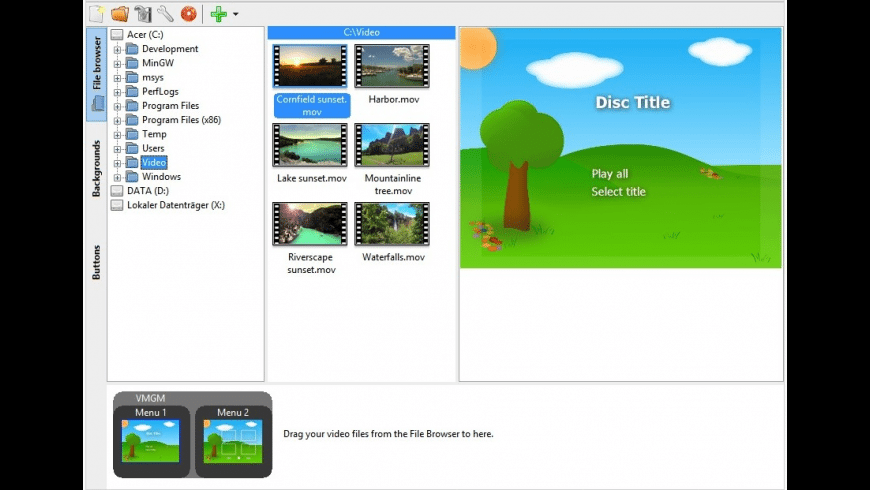The image size is (870, 490).
Task: Burn the DVD using the red disc icon
Action: tap(189, 13)
